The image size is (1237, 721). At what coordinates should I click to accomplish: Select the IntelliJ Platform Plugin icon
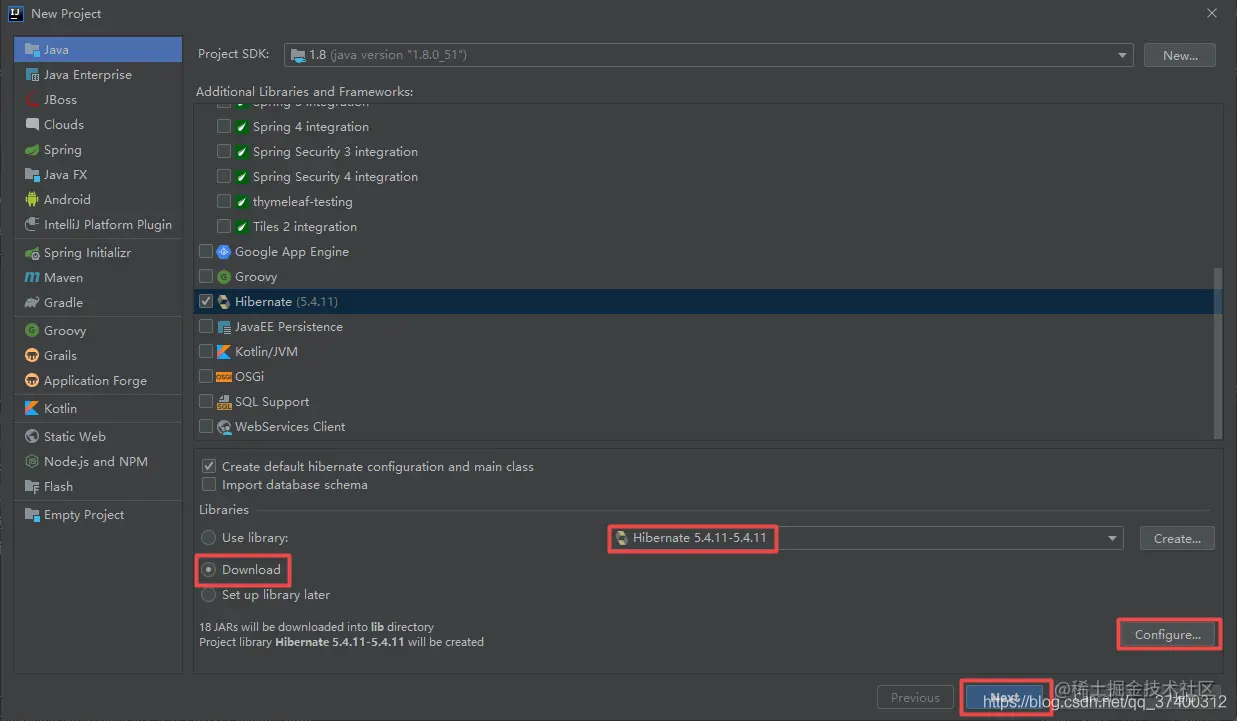pyautogui.click(x=32, y=224)
